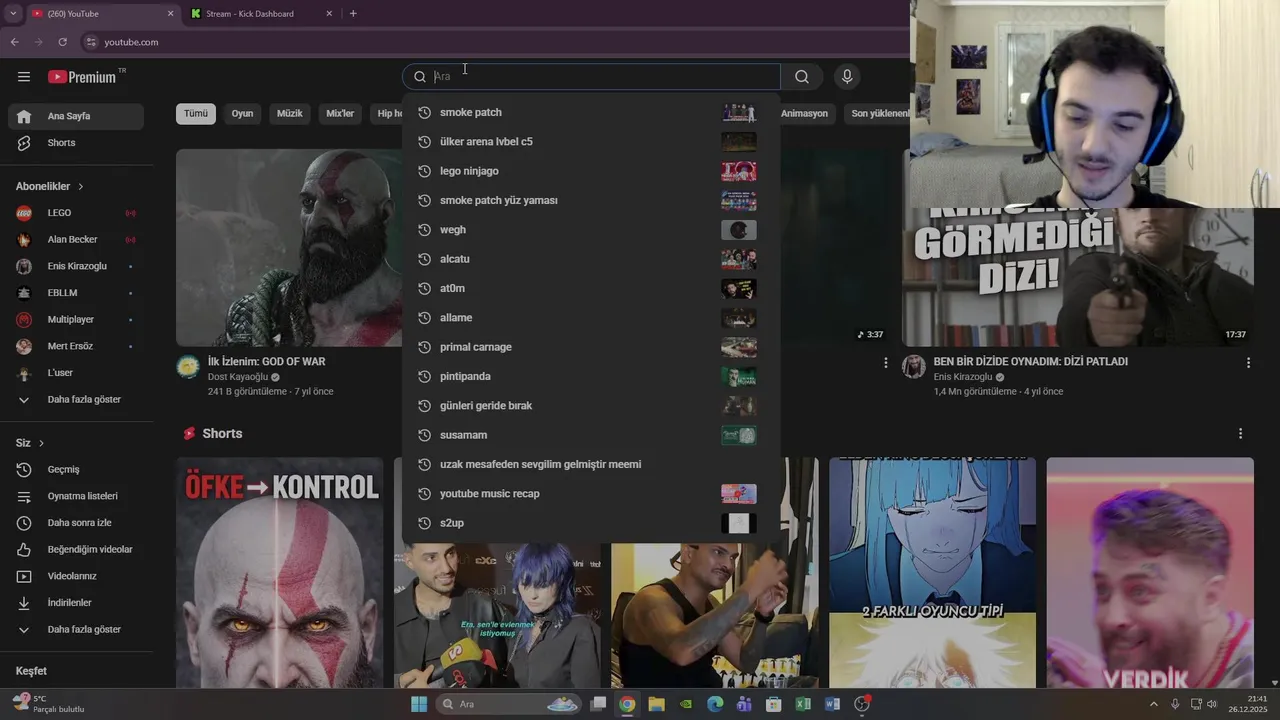Screen dimensions: 1280x720
Task: Click Windows taskbar search box
Action: [x=508, y=704]
